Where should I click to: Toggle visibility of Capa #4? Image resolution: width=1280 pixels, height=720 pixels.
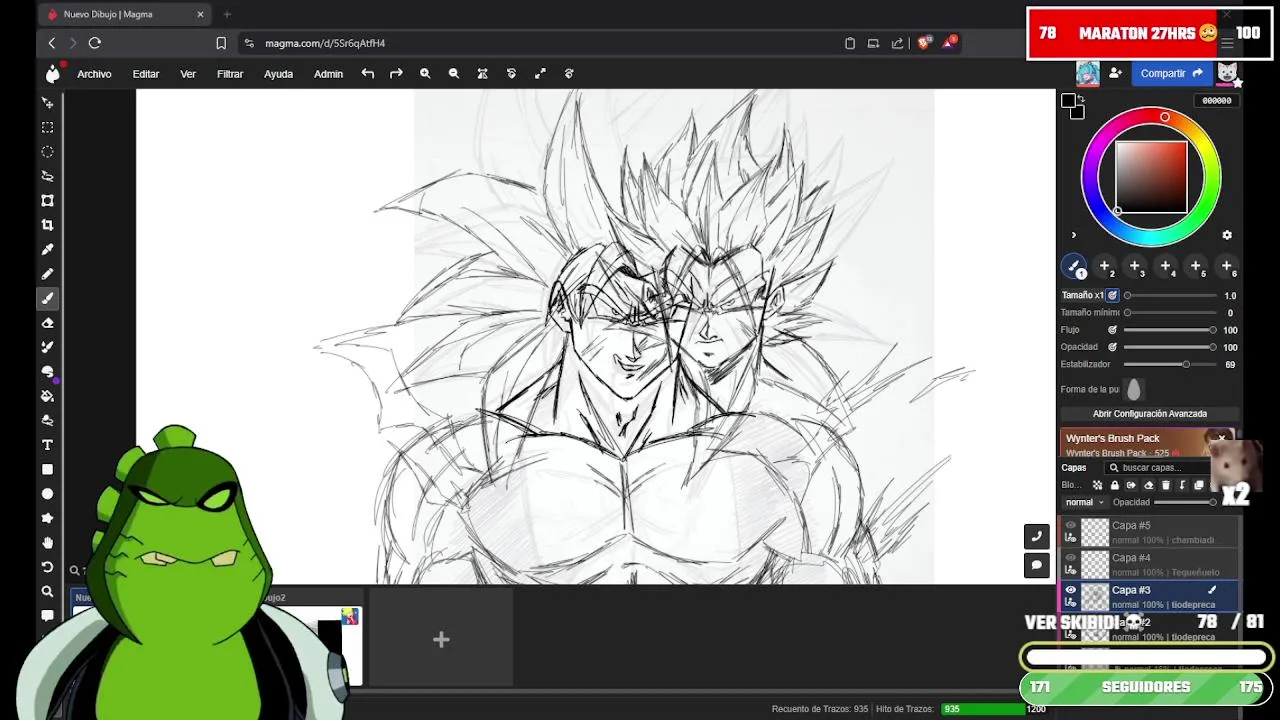pos(1070,557)
